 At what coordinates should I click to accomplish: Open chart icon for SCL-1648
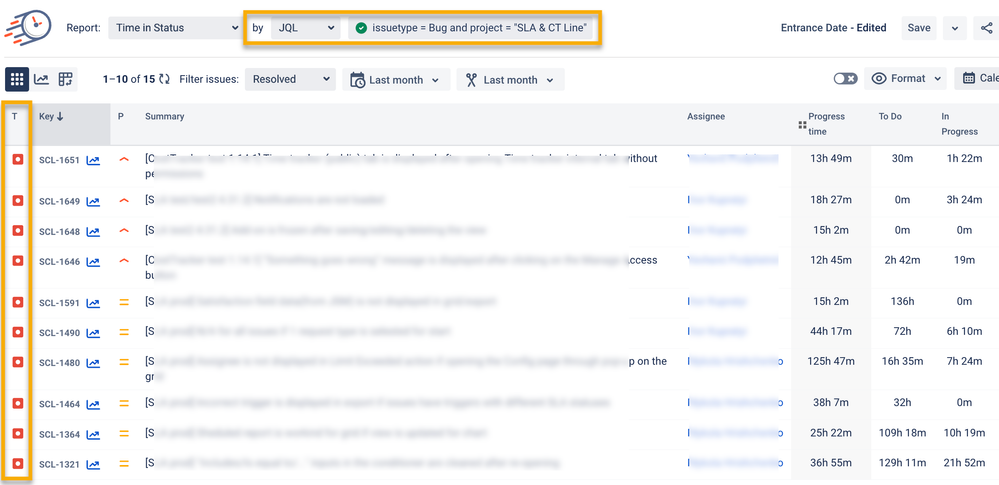[93, 231]
